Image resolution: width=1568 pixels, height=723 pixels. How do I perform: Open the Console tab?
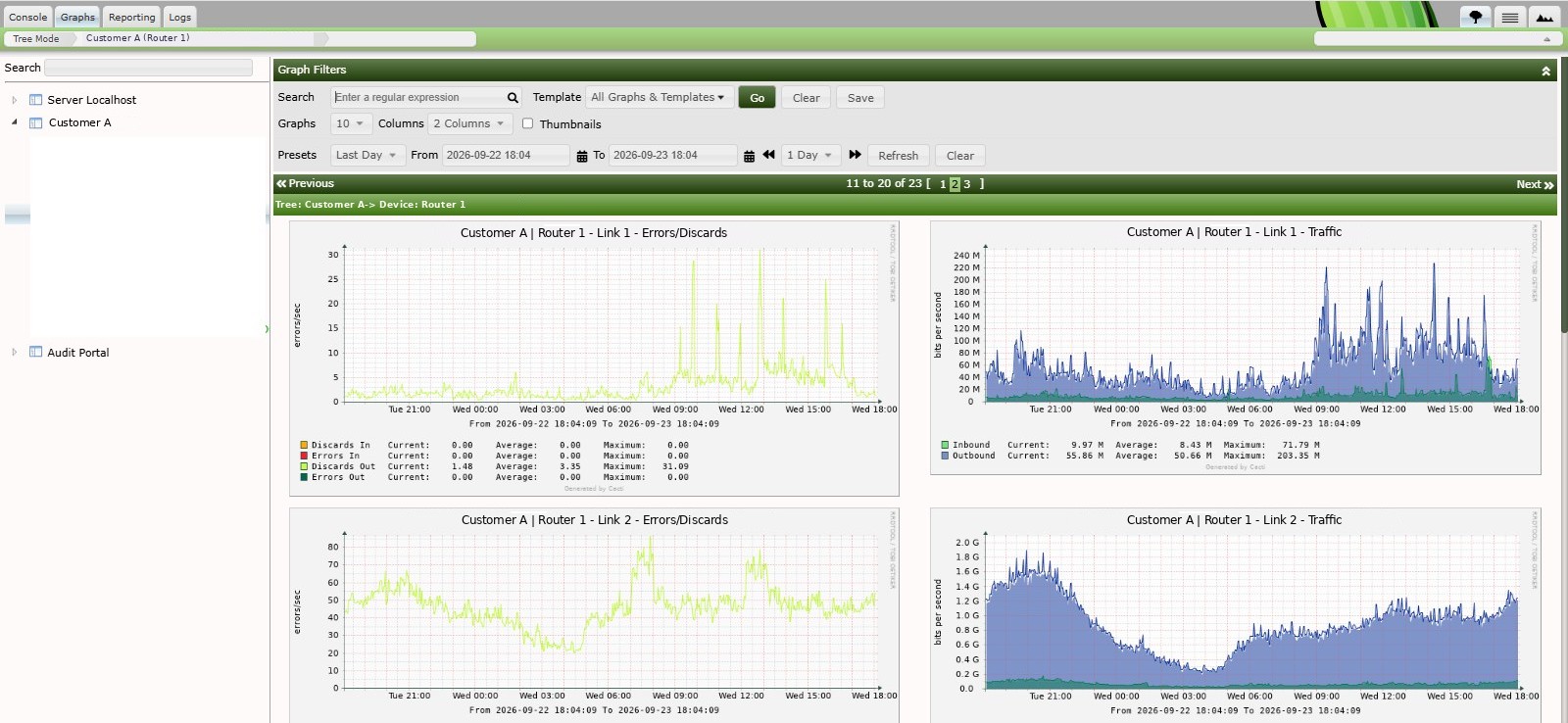[27, 17]
